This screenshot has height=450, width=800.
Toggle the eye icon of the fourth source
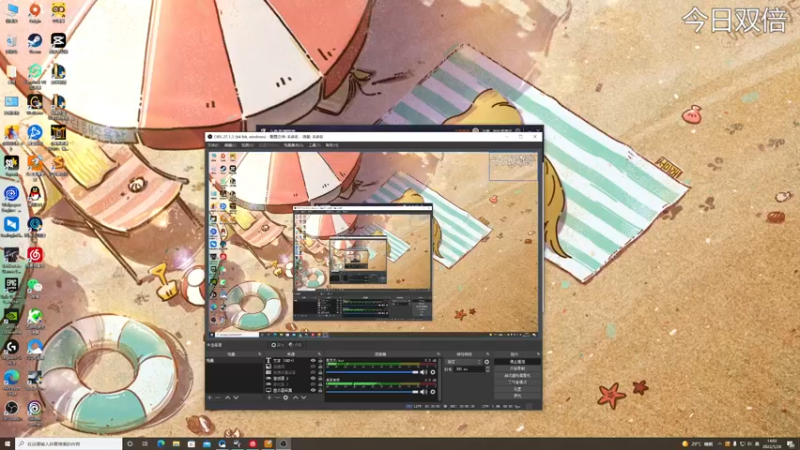[313, 378]
